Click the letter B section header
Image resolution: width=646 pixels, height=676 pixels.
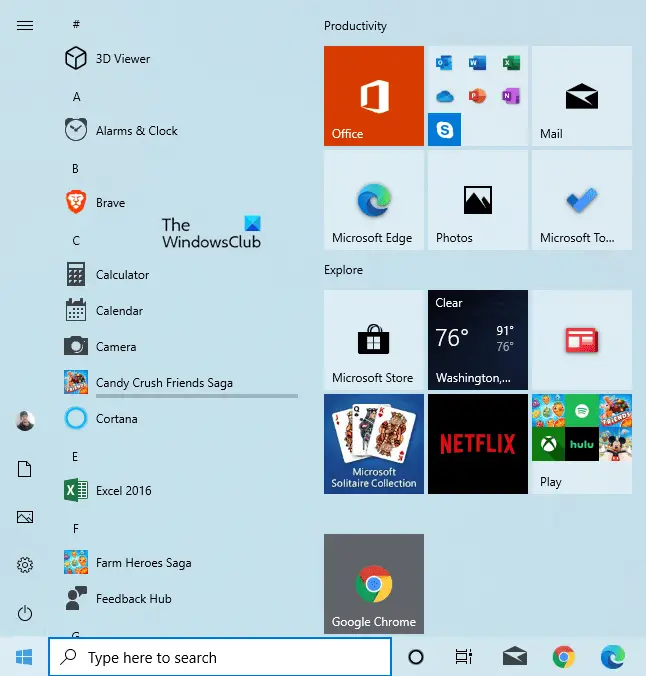tap(75, 169)
